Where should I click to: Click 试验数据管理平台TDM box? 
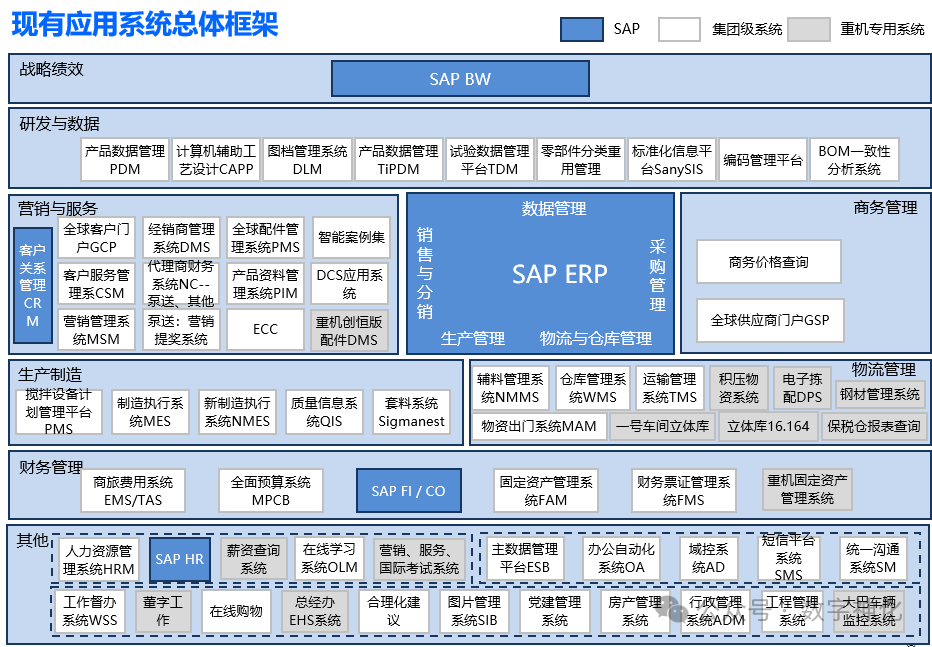(490, 160)
